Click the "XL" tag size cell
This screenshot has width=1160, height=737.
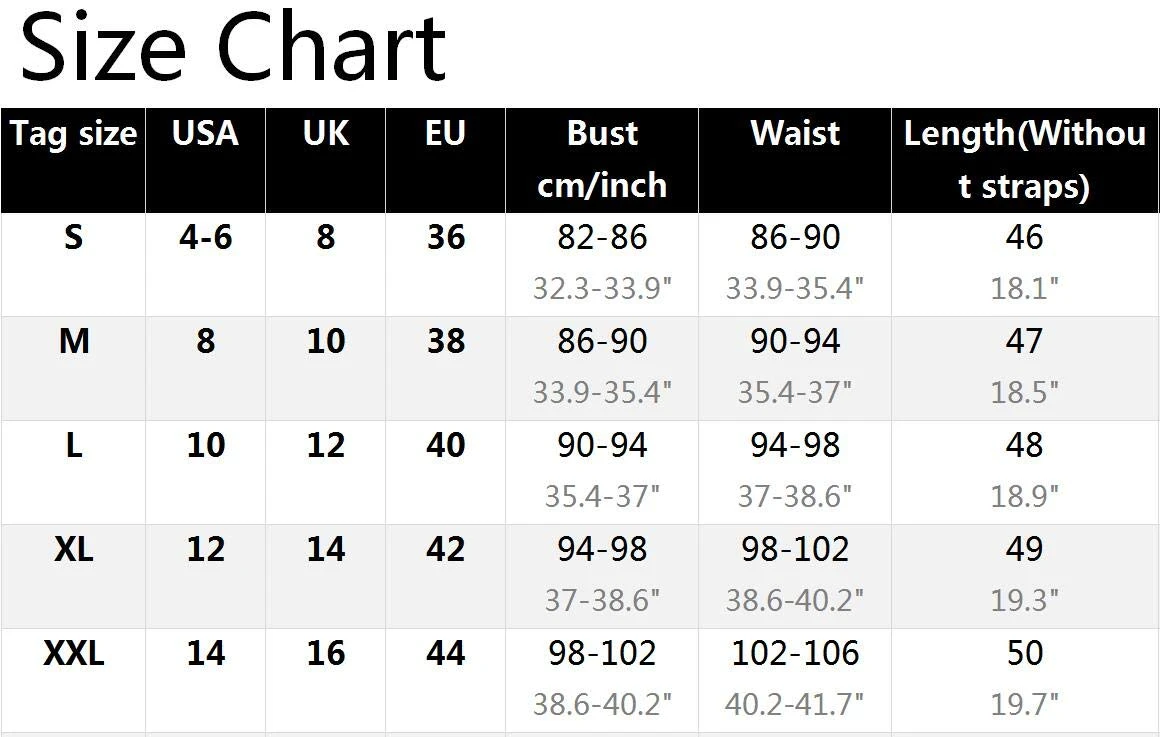pos(73,550)
